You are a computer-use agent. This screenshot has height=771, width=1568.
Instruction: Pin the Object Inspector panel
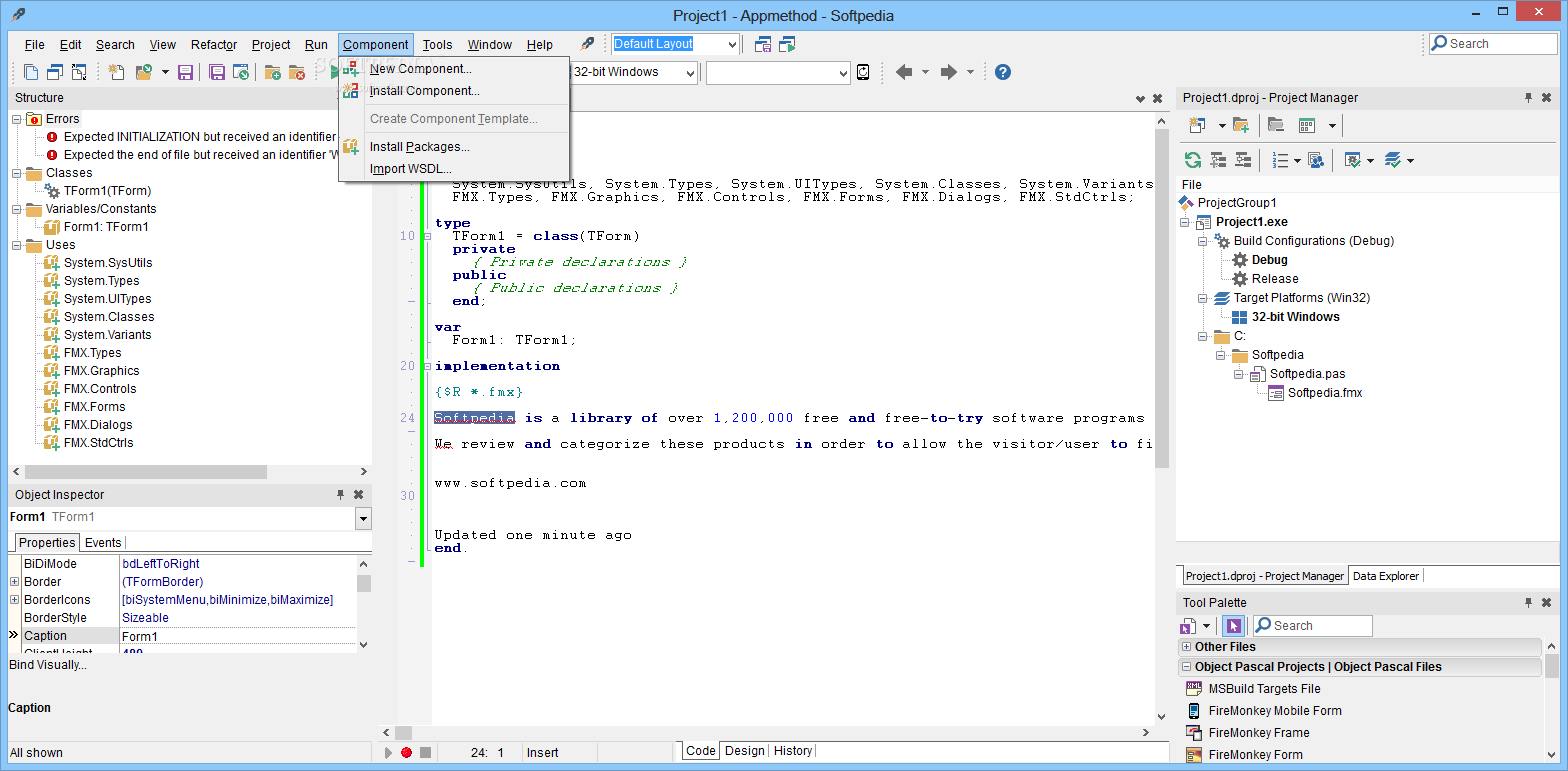coord(340,495)
